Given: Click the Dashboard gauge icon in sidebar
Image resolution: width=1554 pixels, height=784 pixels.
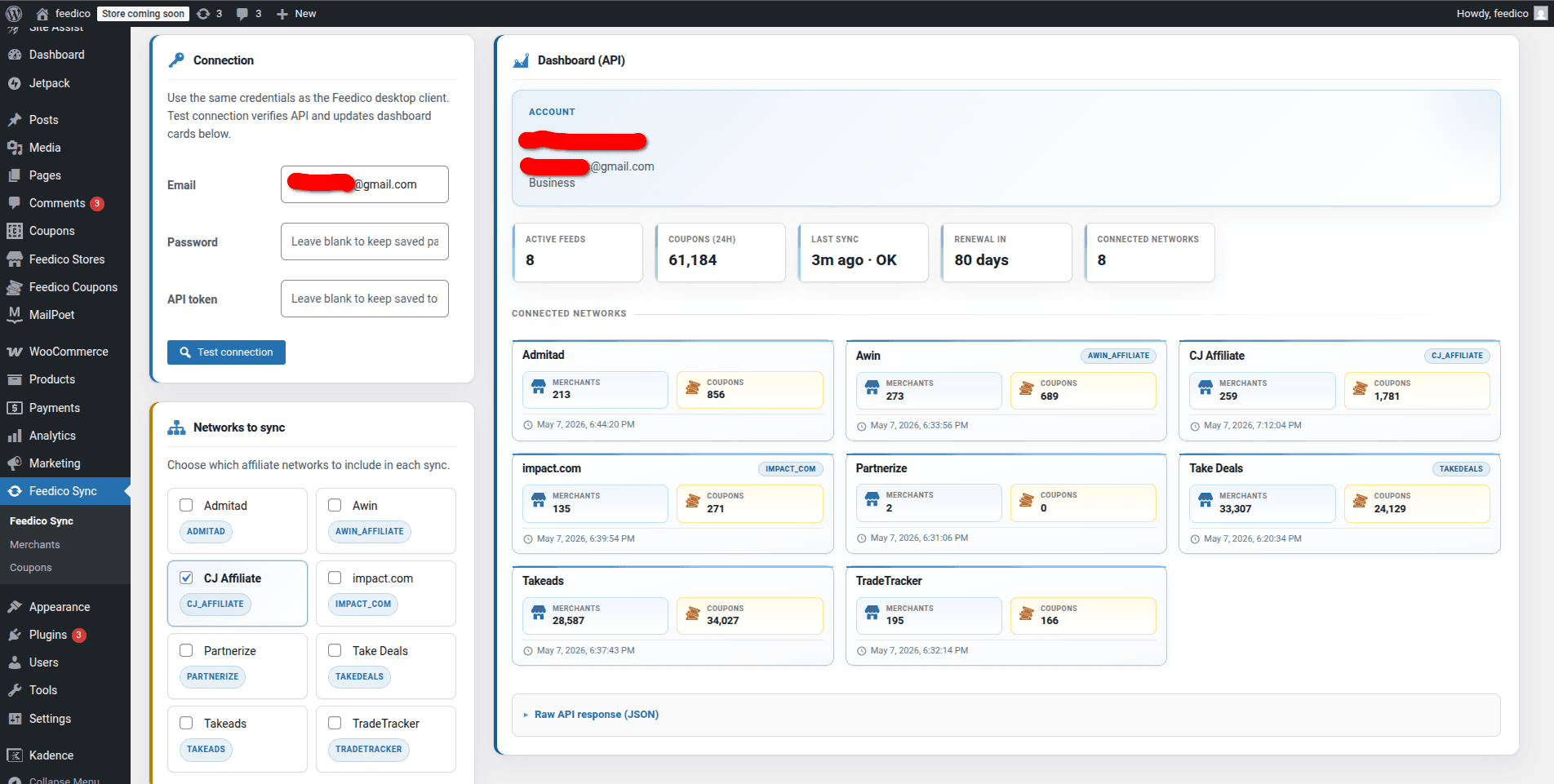Looking at the screenshot, I should 15,55.
